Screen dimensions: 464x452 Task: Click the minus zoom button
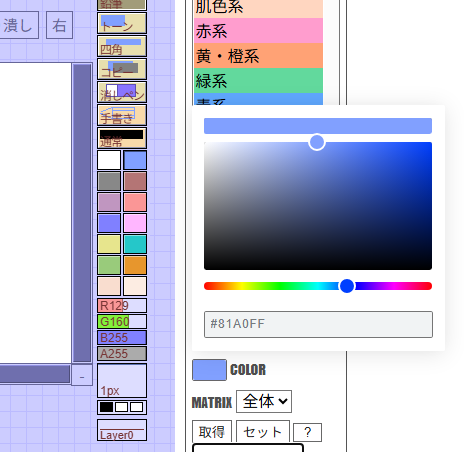tap(82, 375)
